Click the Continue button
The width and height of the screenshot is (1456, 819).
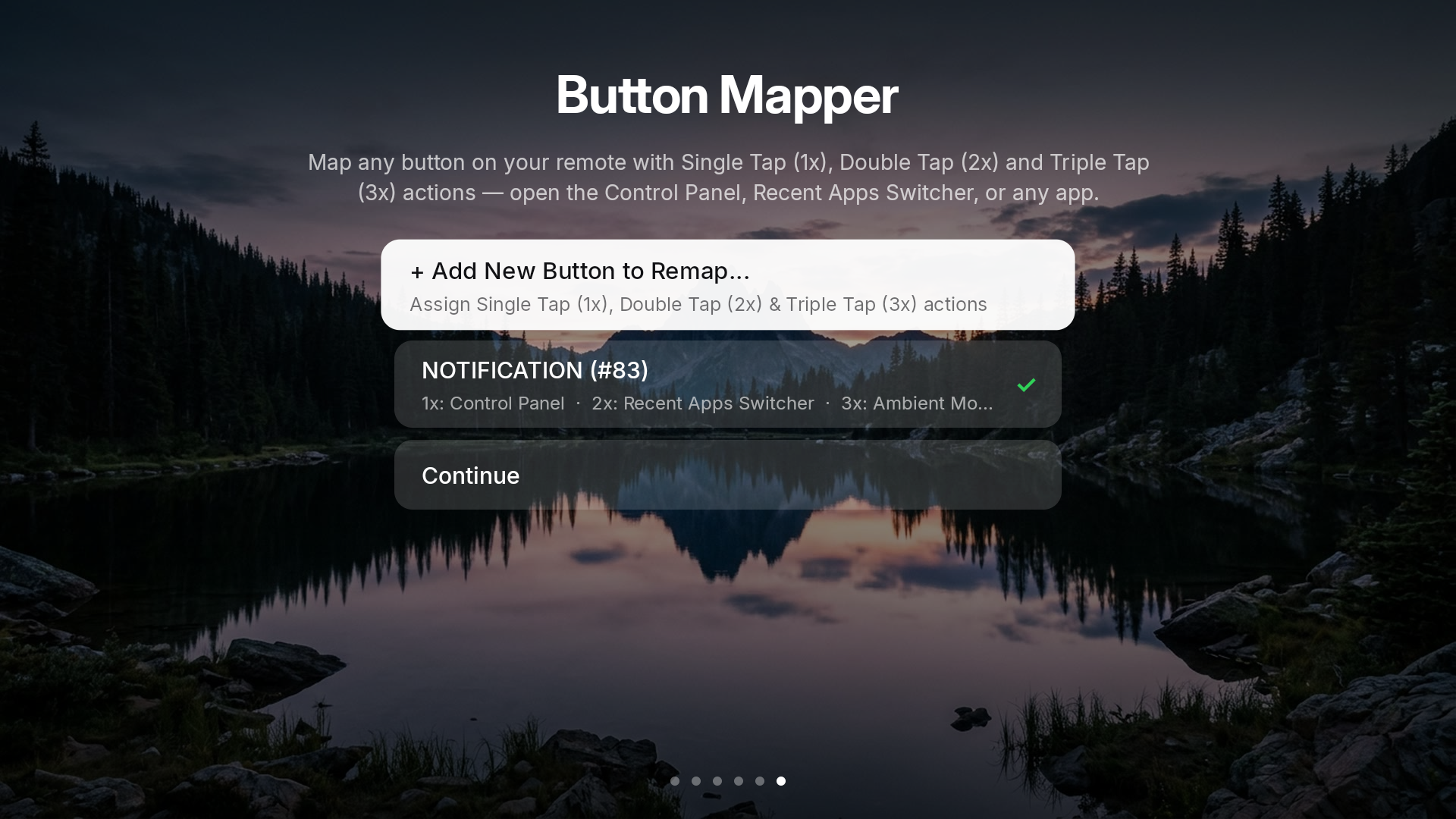pos(727,475)
